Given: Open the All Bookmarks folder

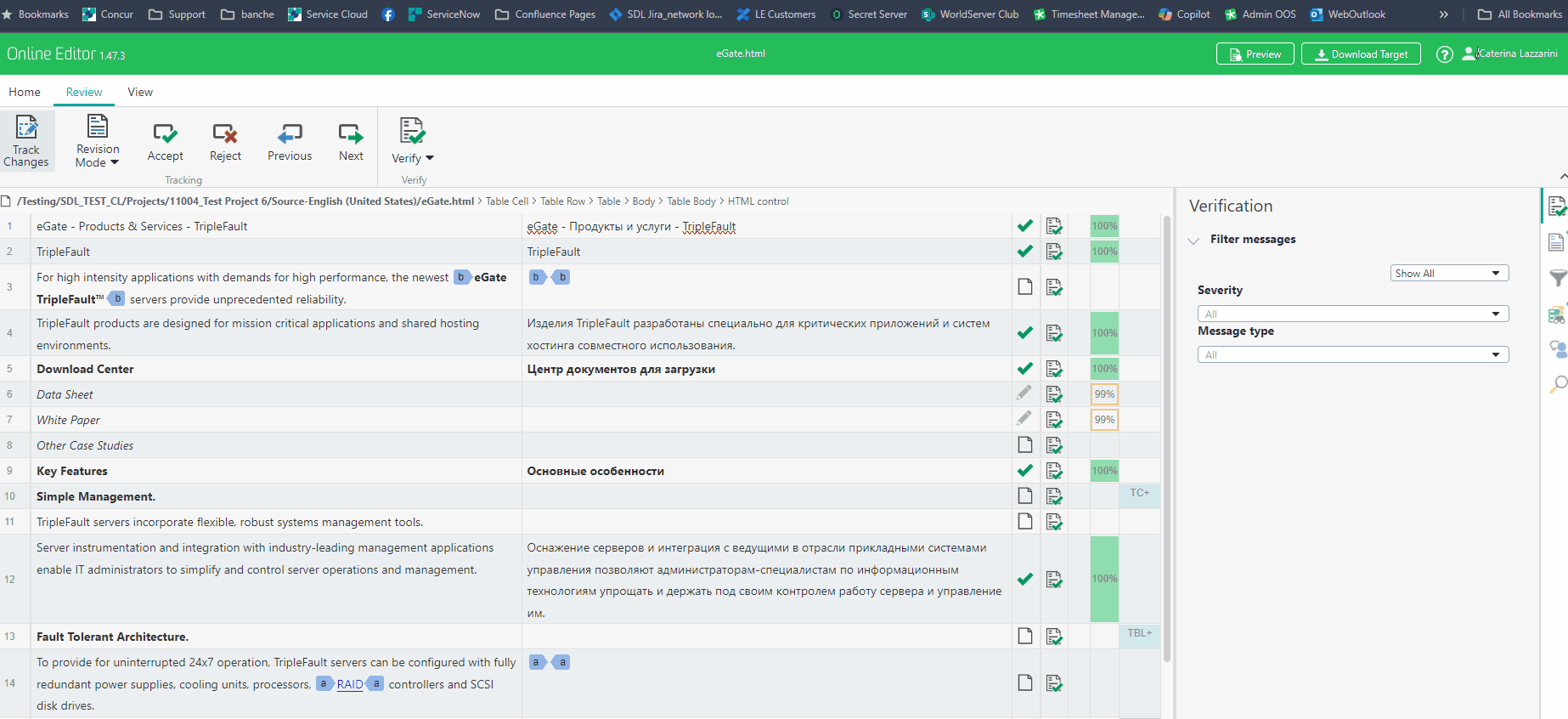Looking at the screenshot, I should click(1520, 14).
